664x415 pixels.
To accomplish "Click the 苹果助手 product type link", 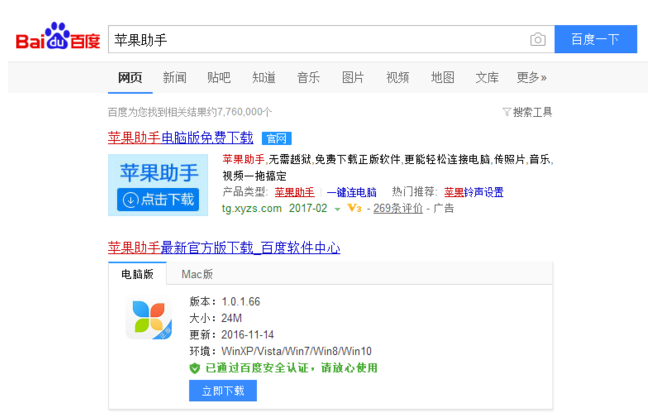I will pos(294,192).
